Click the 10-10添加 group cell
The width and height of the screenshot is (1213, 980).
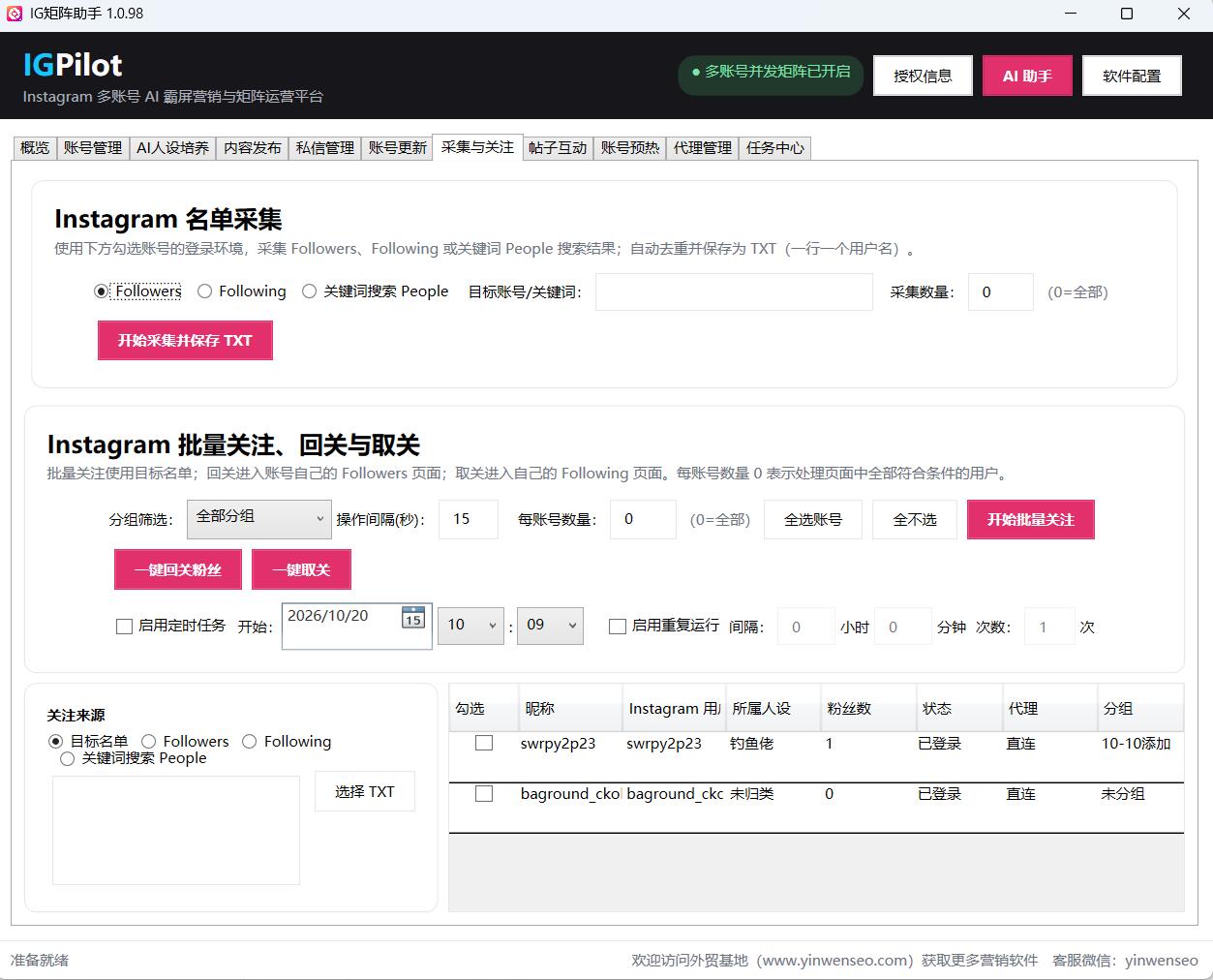pos(1137,744)
